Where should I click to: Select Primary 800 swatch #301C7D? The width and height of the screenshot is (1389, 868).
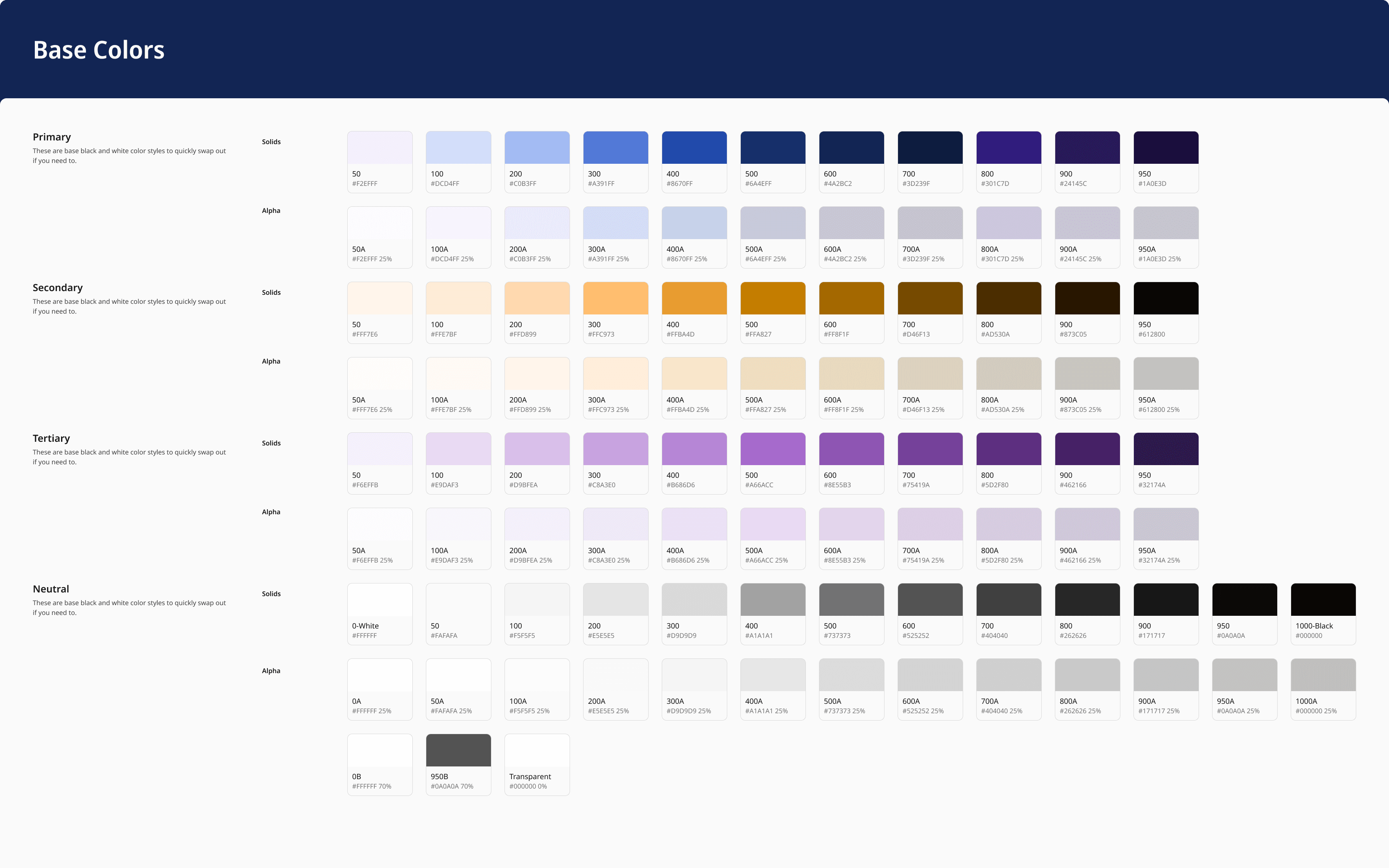(1009, 162)
